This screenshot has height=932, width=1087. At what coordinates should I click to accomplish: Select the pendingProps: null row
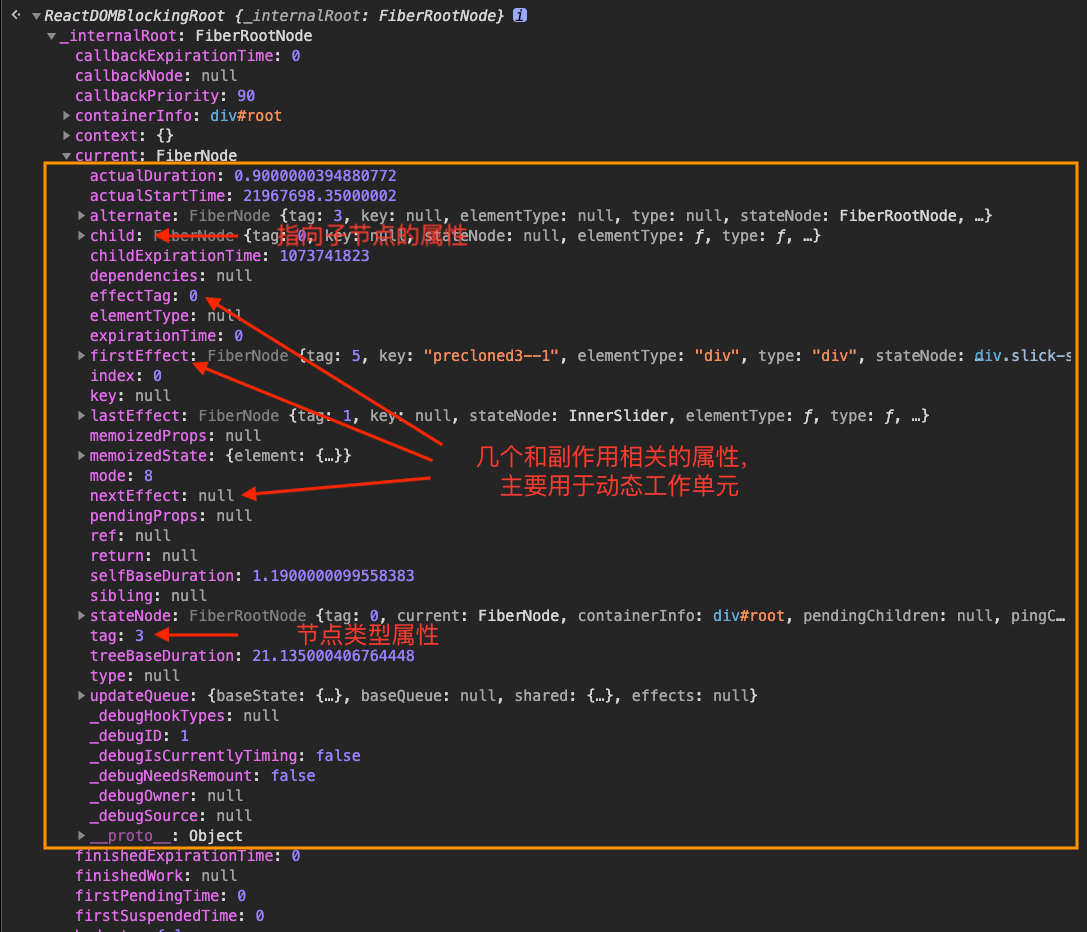[x=171, y=516]
